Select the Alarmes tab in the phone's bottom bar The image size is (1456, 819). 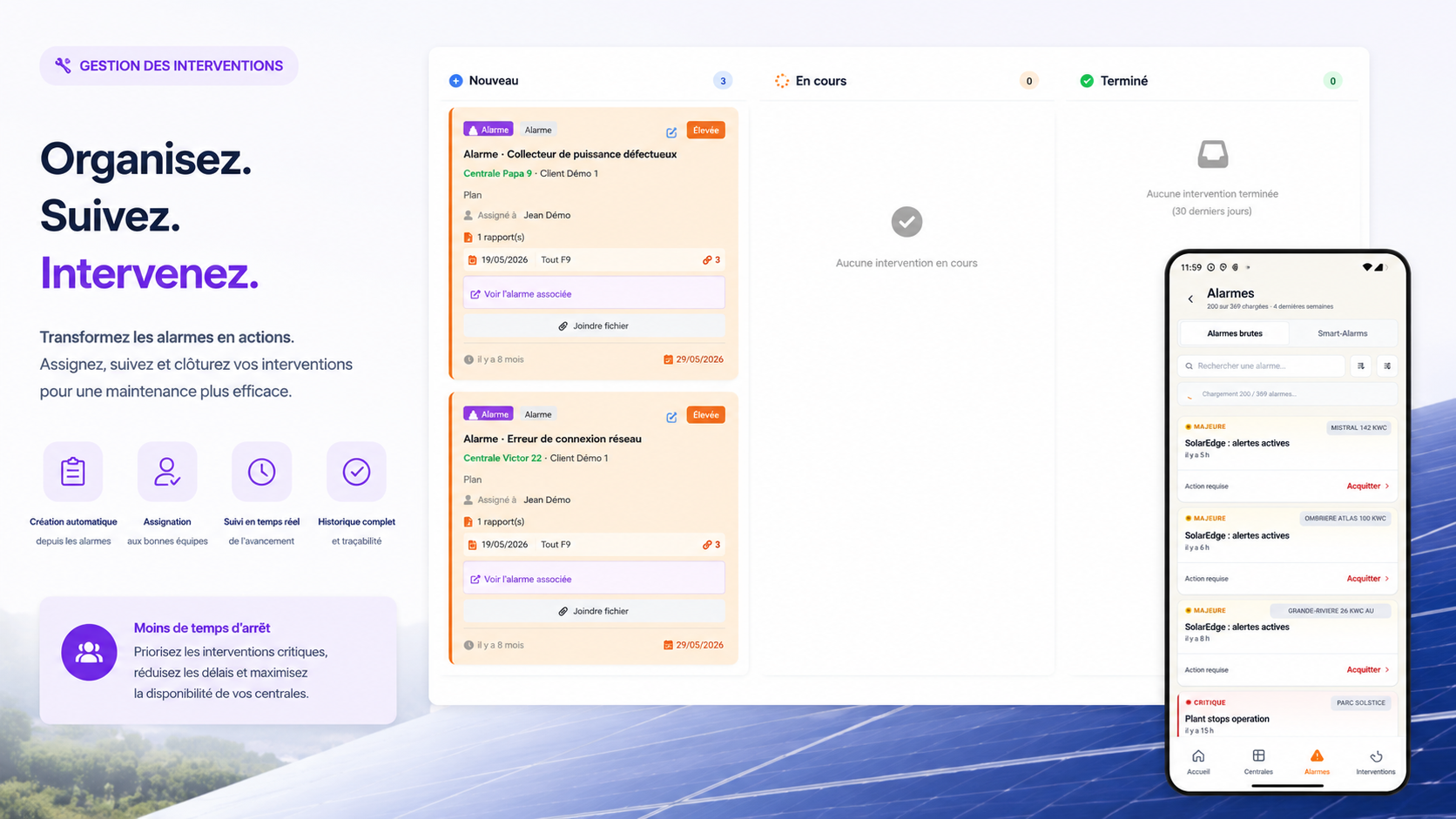(1317, 762)
